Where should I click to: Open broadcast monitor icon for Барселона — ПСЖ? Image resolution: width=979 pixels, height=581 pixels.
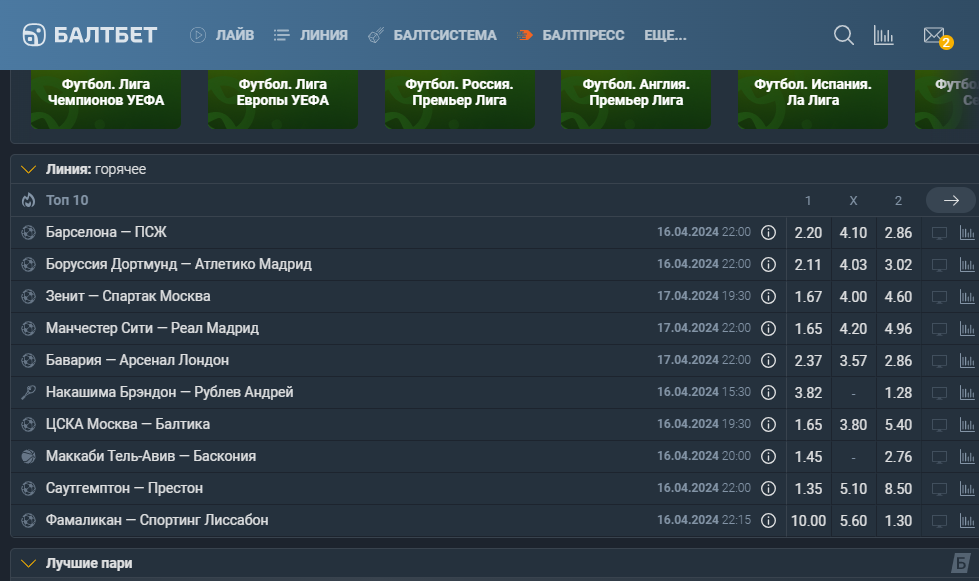939,233
